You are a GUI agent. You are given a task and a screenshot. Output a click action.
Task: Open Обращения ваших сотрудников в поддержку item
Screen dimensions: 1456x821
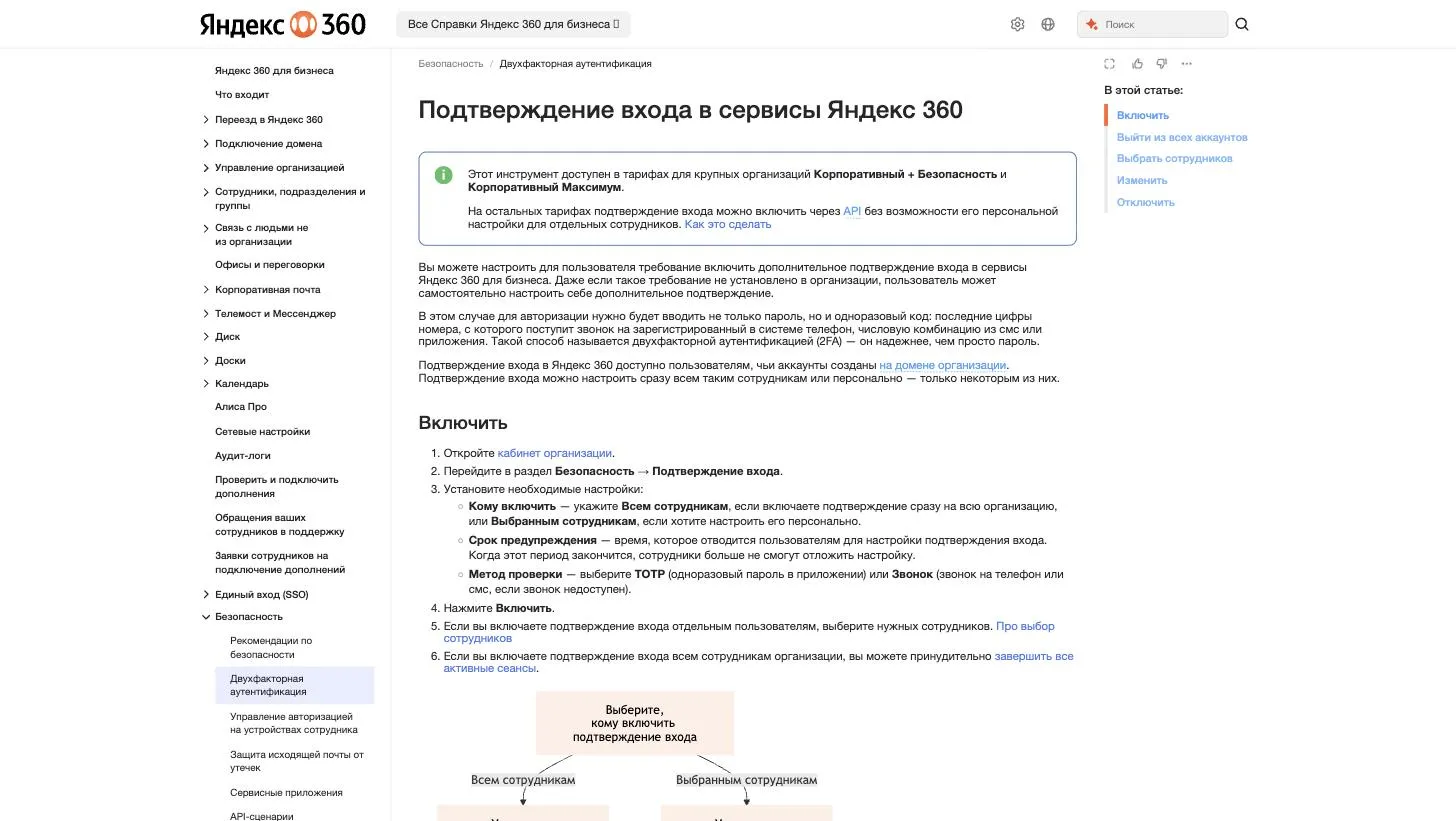pyautogui.click(x=279, y=525)
